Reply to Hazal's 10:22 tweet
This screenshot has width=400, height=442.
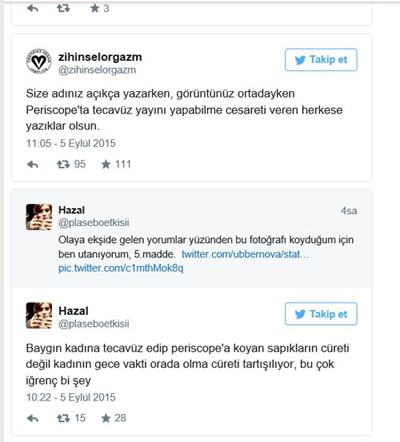(33, 418)
